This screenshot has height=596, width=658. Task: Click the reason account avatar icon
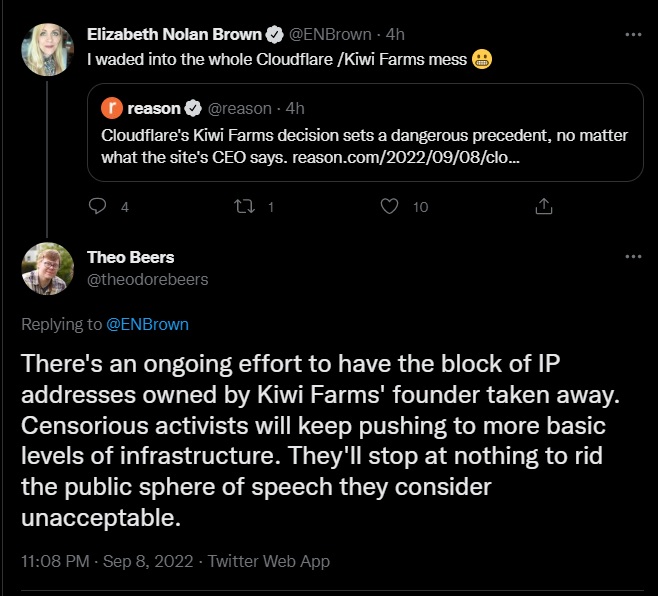click(113, 108)
